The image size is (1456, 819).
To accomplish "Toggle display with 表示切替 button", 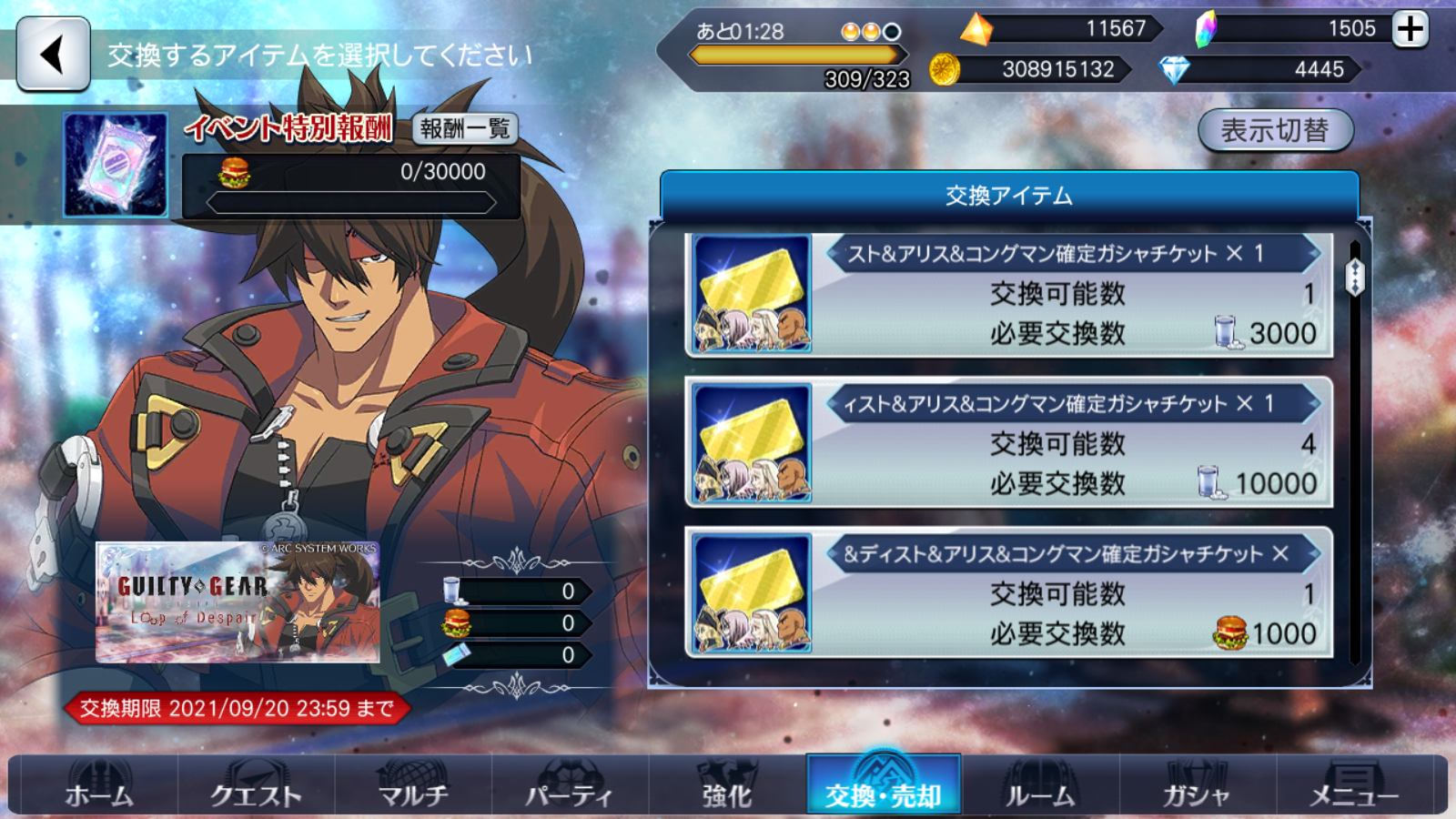I will pyautogui.click(x=1275, y=130).
